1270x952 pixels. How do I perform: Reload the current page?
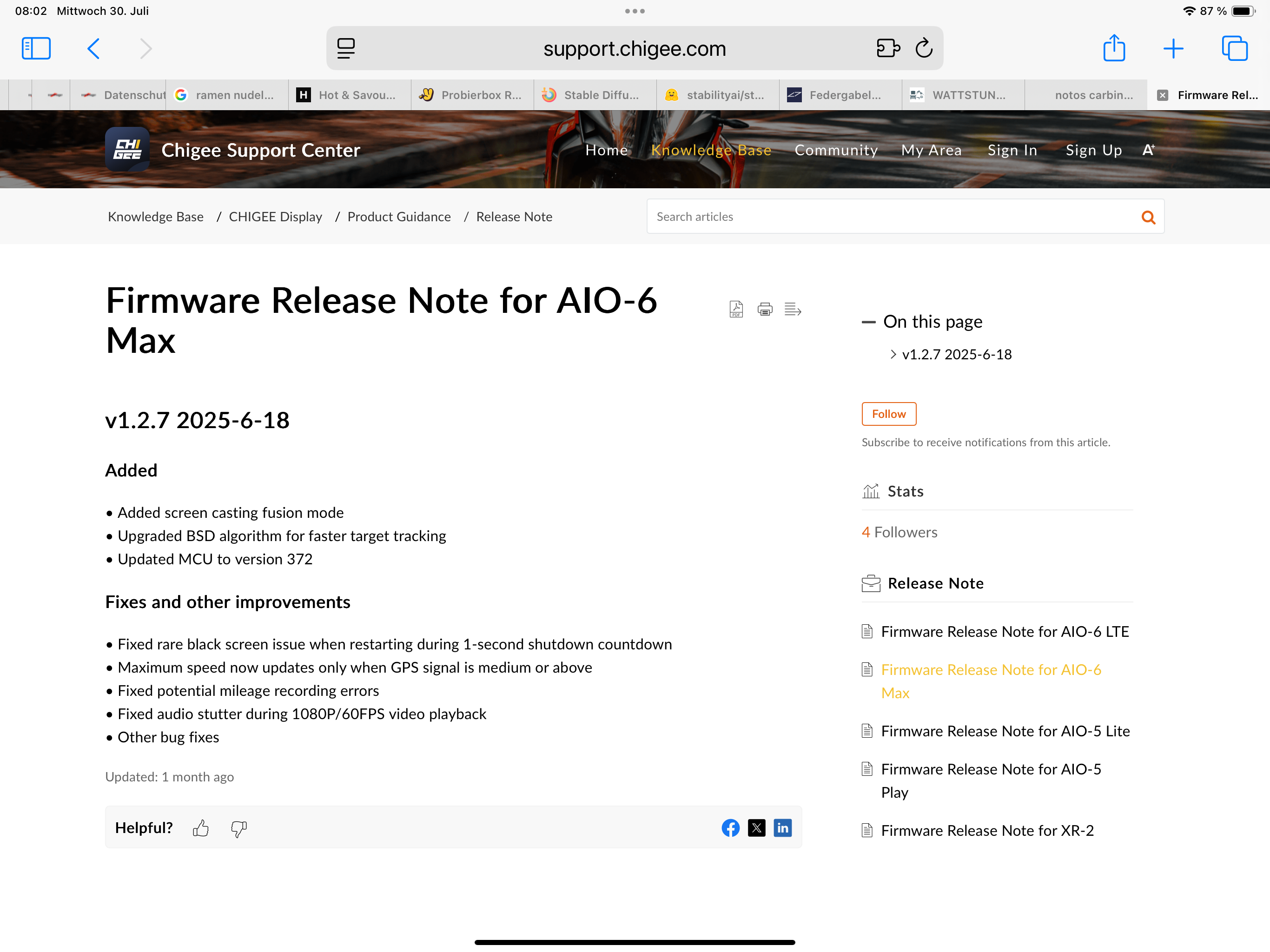coord(924,48)
